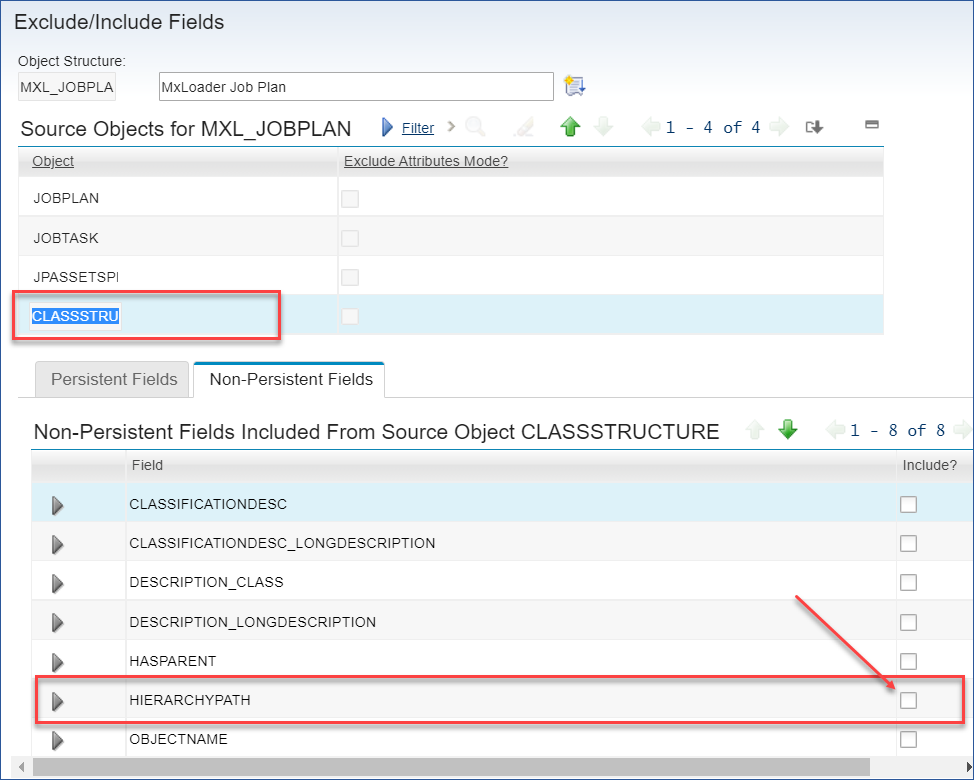Download the Source Objects table
The height and width of the screenshot is (780, 974).
[x=814, y=127]
